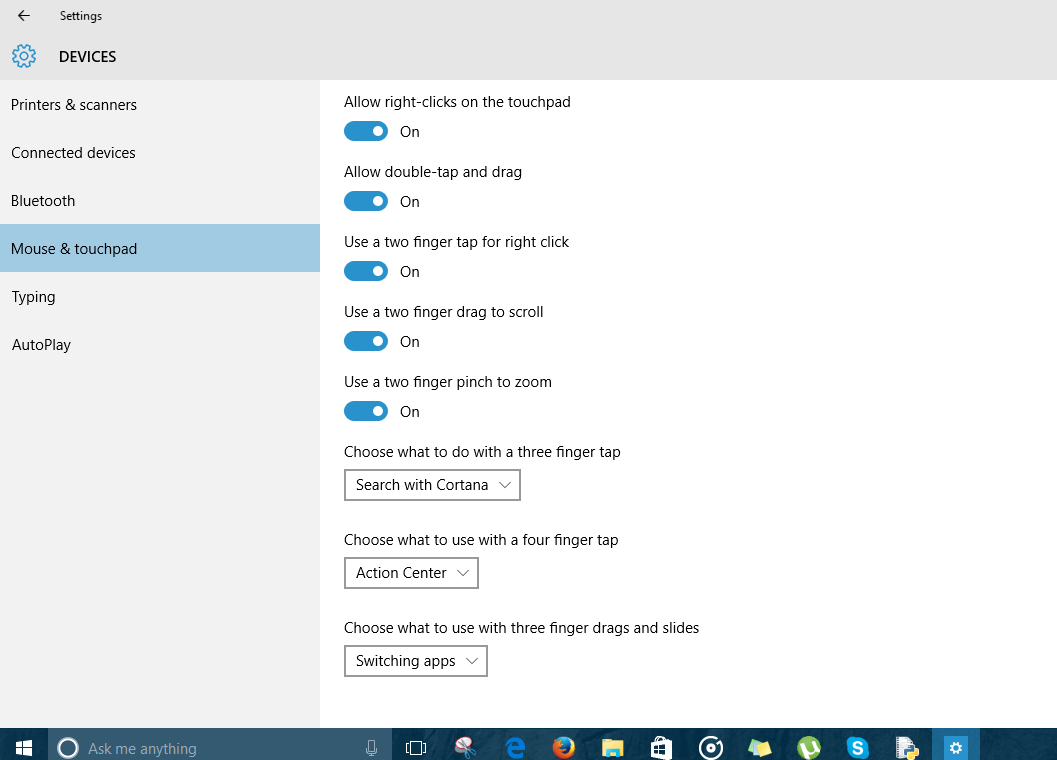Disable double-tap and drag
Viewport: 1057px width, 760px height.
366,201
